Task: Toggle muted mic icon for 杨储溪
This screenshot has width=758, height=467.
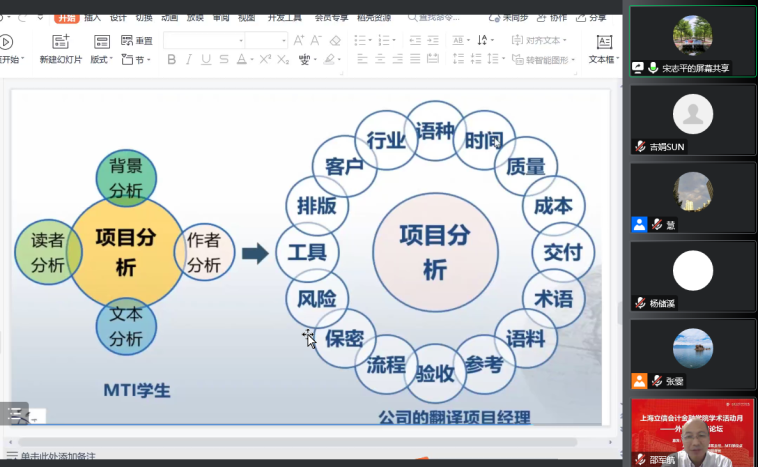Action: coord(640,303)
